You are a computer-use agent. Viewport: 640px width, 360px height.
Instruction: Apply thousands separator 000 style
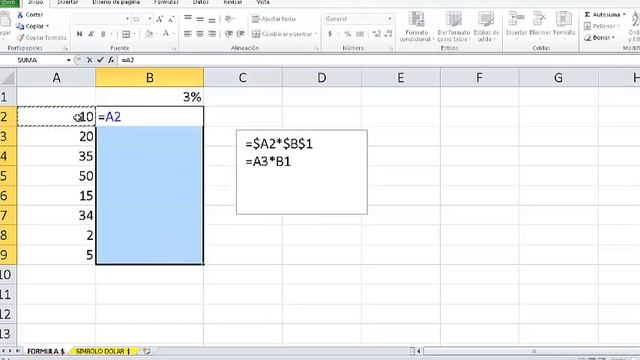(360, 34)
